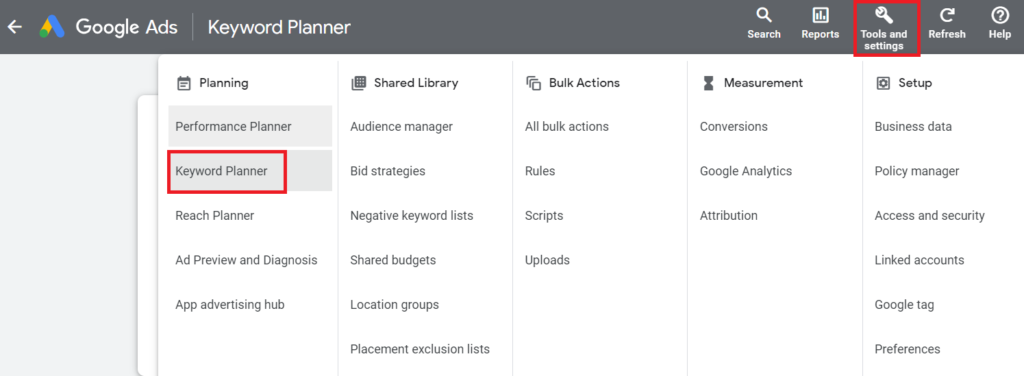Open Audience manager
The image size is (1024, 376).
(x=402, y=127)
